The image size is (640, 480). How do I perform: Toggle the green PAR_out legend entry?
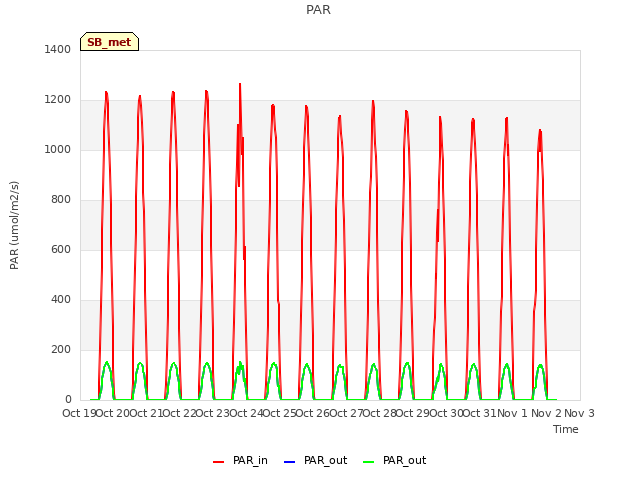pyautogui.click(x=394, y=460)
